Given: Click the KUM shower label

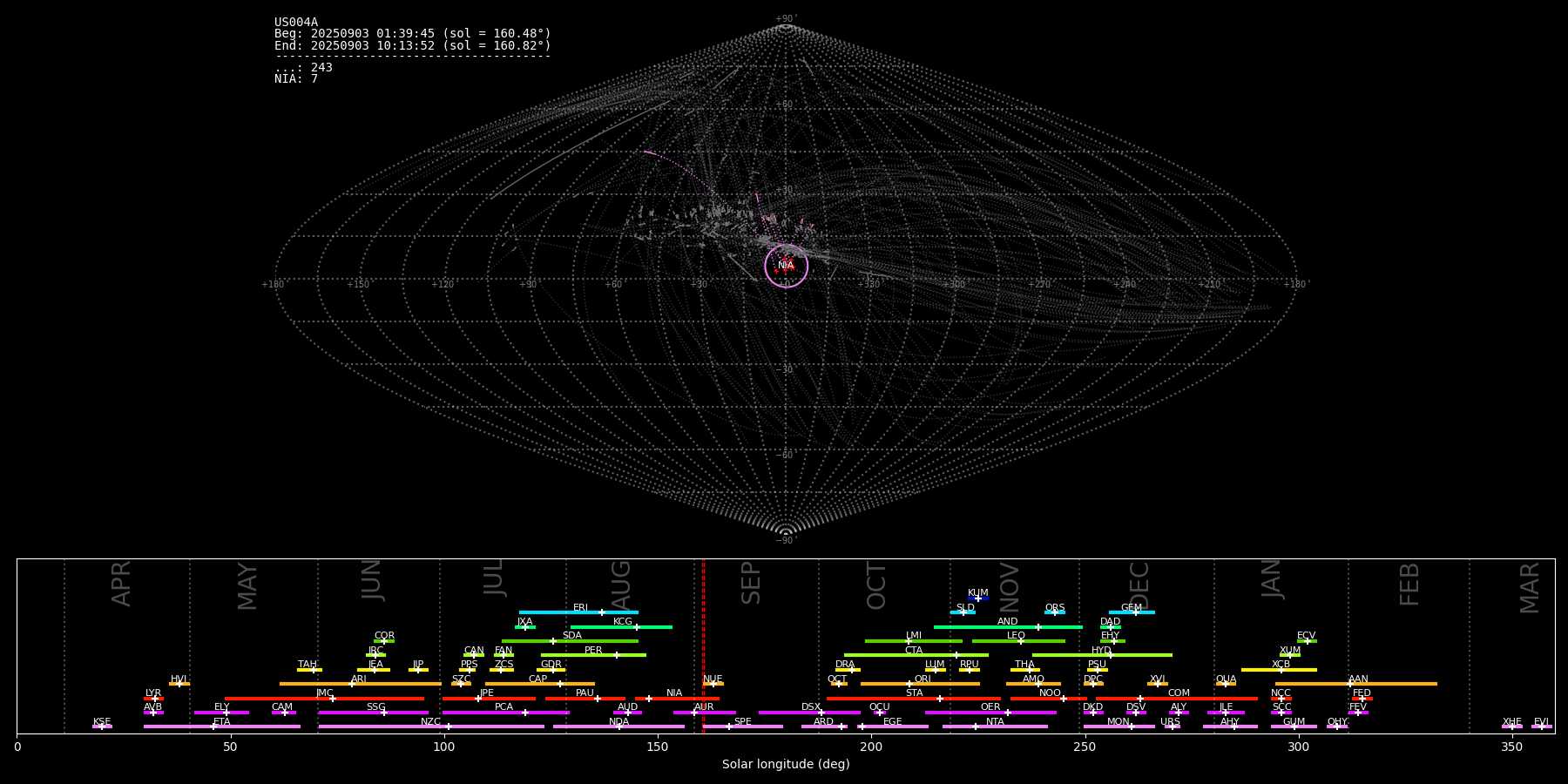Looking at the screenshot, I should [x=978, y=593].
